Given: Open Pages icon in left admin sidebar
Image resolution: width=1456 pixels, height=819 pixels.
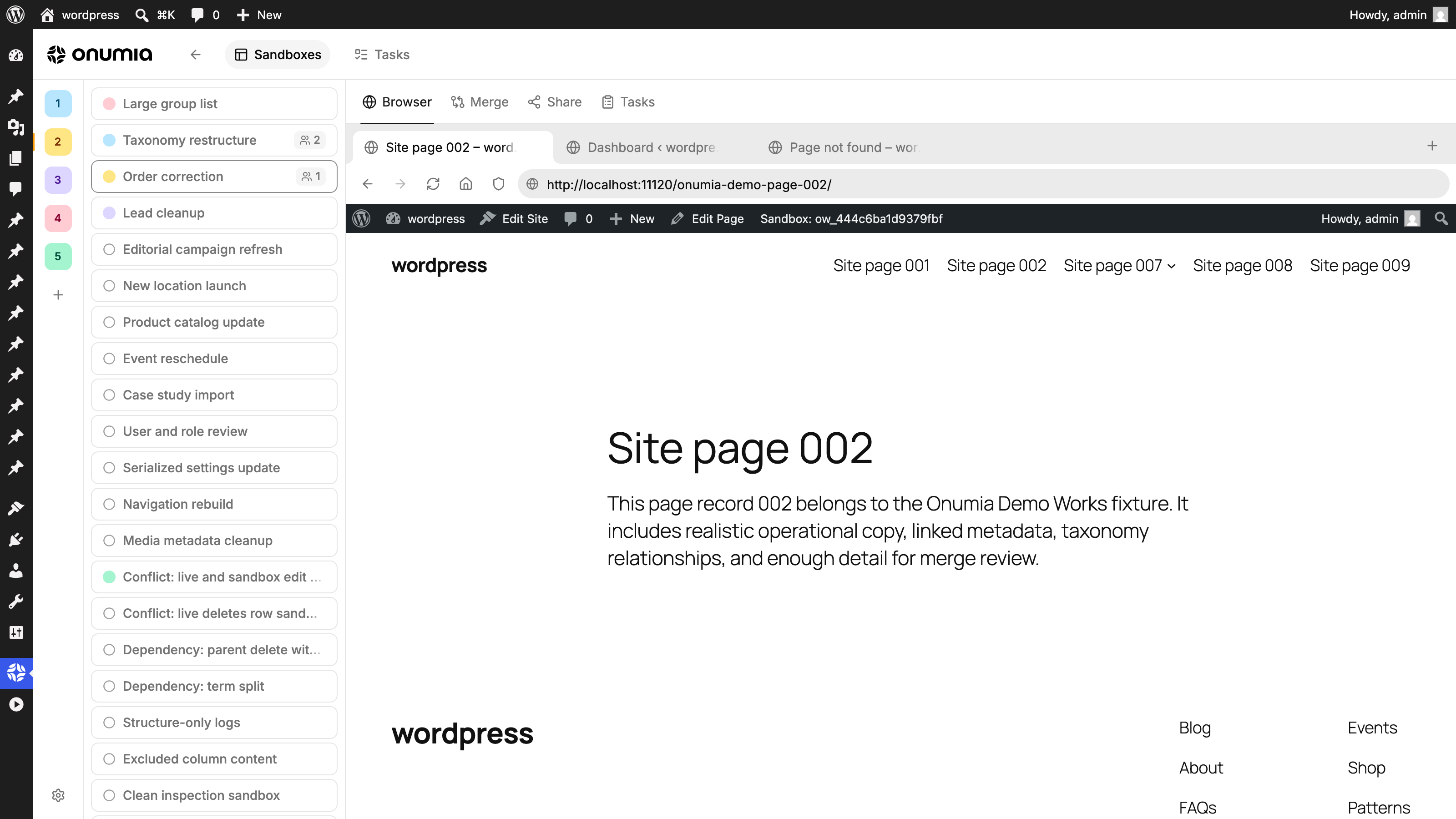Looking at the screenshot, I should pos(16,158).
